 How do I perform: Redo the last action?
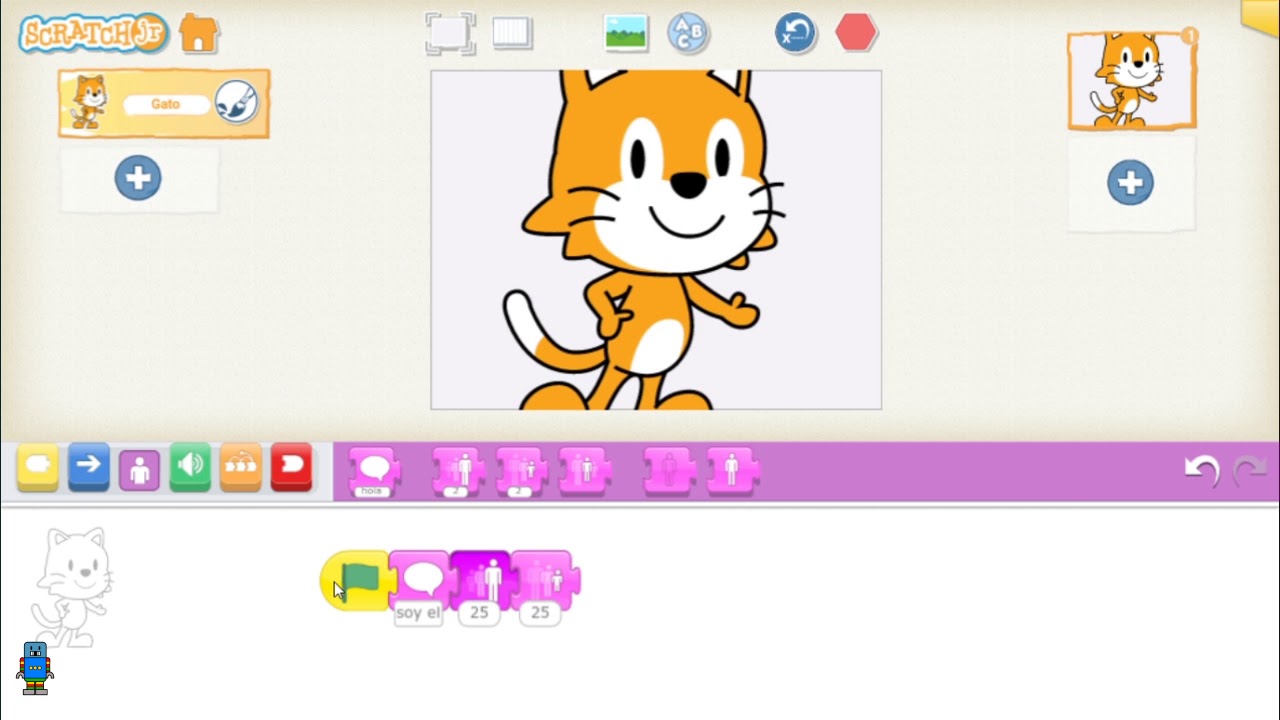(x=1250, y=469)
